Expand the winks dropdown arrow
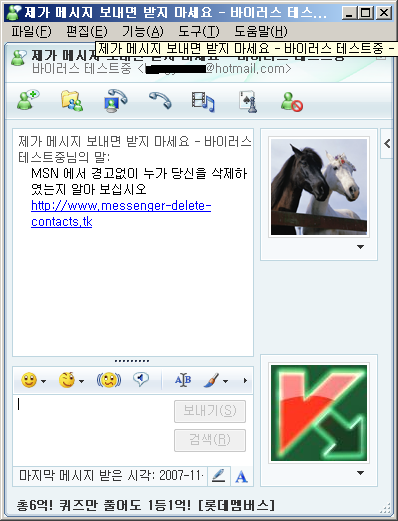 81,381
